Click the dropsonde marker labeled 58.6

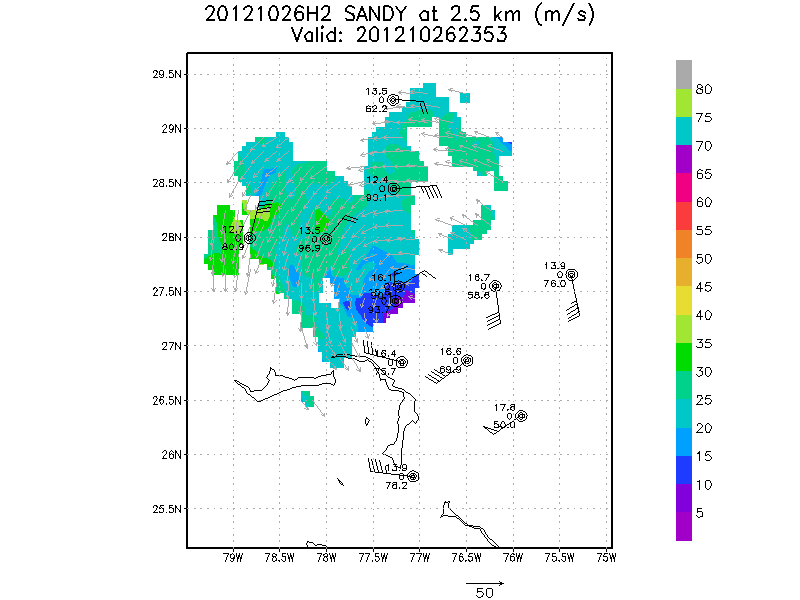[495, 286]
